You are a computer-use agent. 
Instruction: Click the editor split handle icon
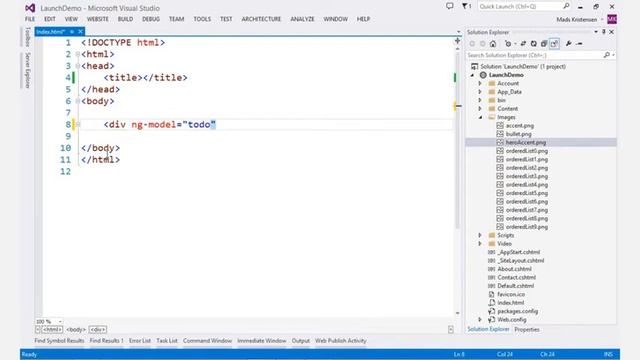point(457,40)
